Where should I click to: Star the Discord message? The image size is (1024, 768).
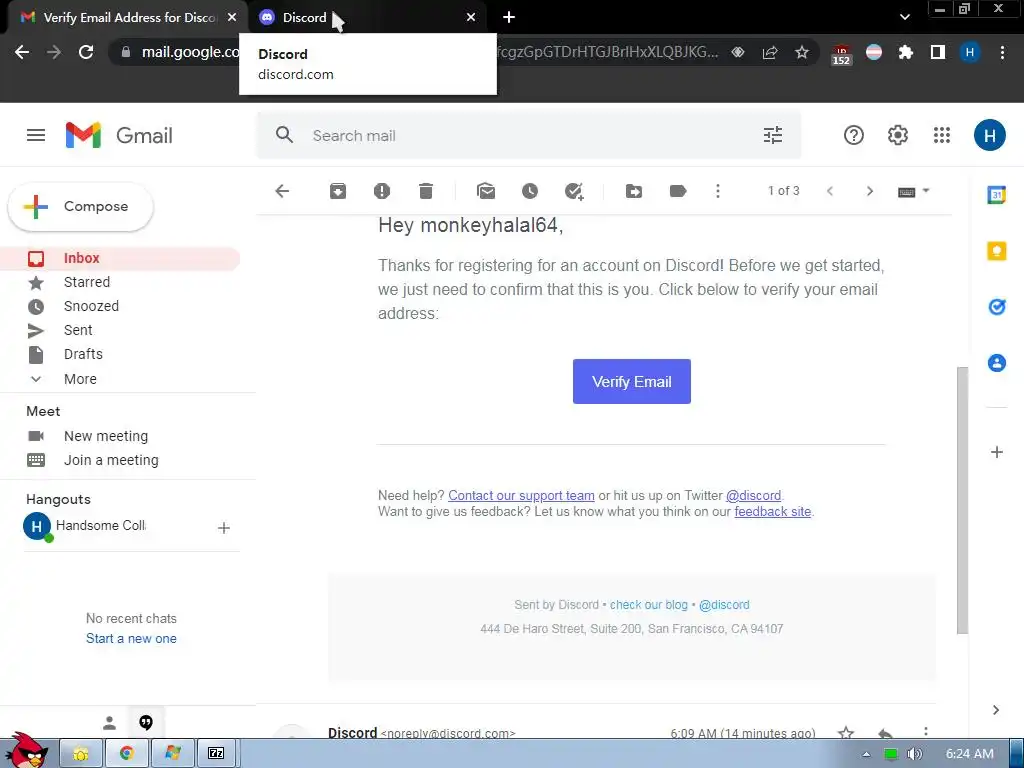(x=846, y=733)
